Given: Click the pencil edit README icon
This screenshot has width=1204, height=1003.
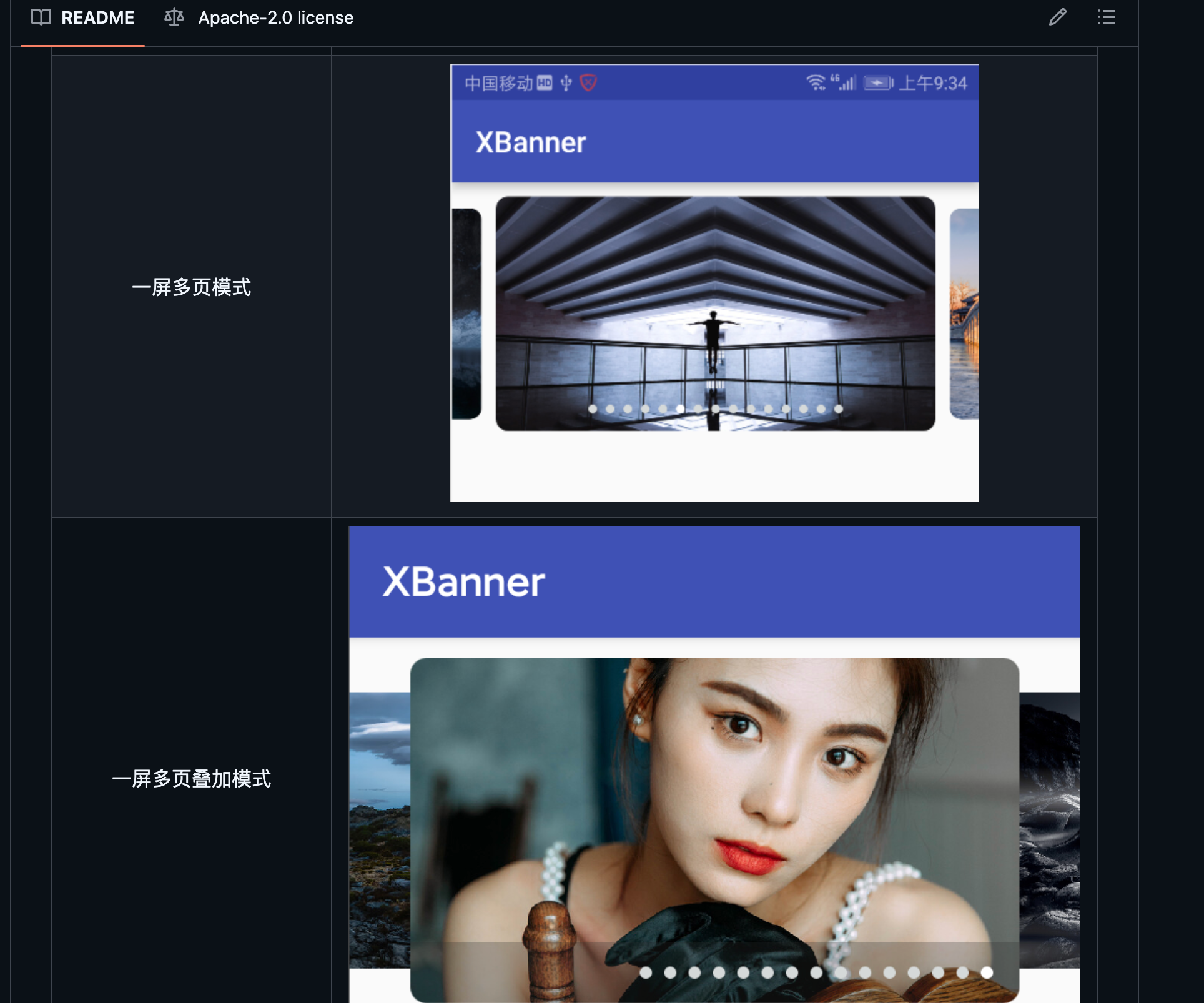Looking at the screenshot, I should pos(1057,17).
